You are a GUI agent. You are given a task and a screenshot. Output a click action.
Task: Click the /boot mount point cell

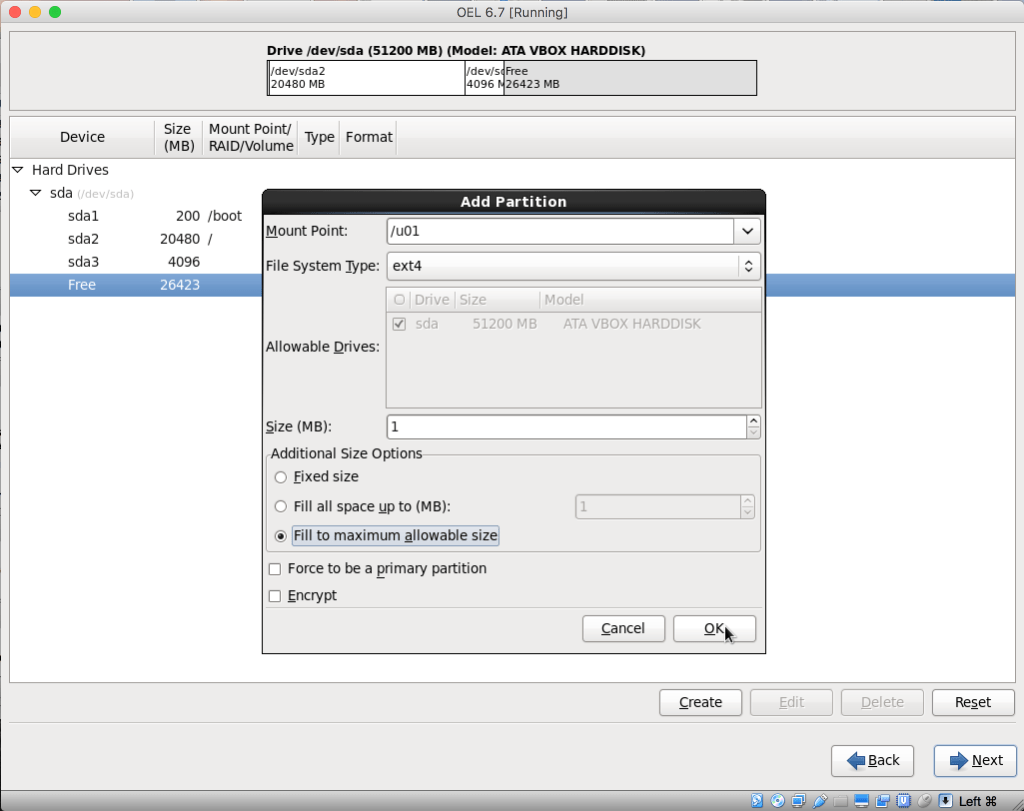tap(225, 216)
